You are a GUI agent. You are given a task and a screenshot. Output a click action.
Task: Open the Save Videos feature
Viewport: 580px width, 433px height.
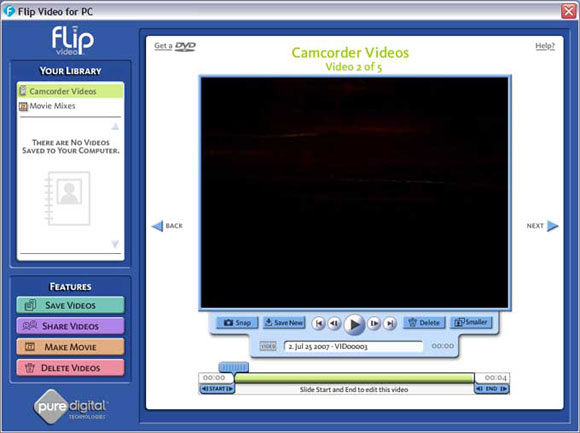pyautogui.click(x=70, y=305)
